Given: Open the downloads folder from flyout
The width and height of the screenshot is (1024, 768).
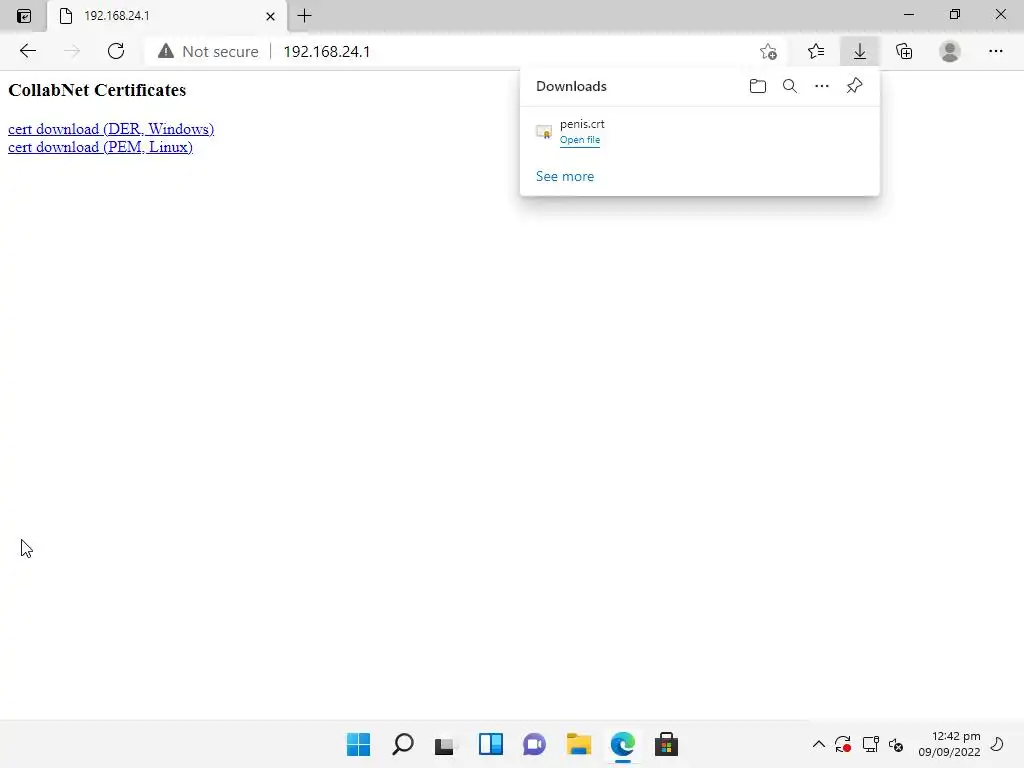Looking at the screenshot, I should pos(758,86).
